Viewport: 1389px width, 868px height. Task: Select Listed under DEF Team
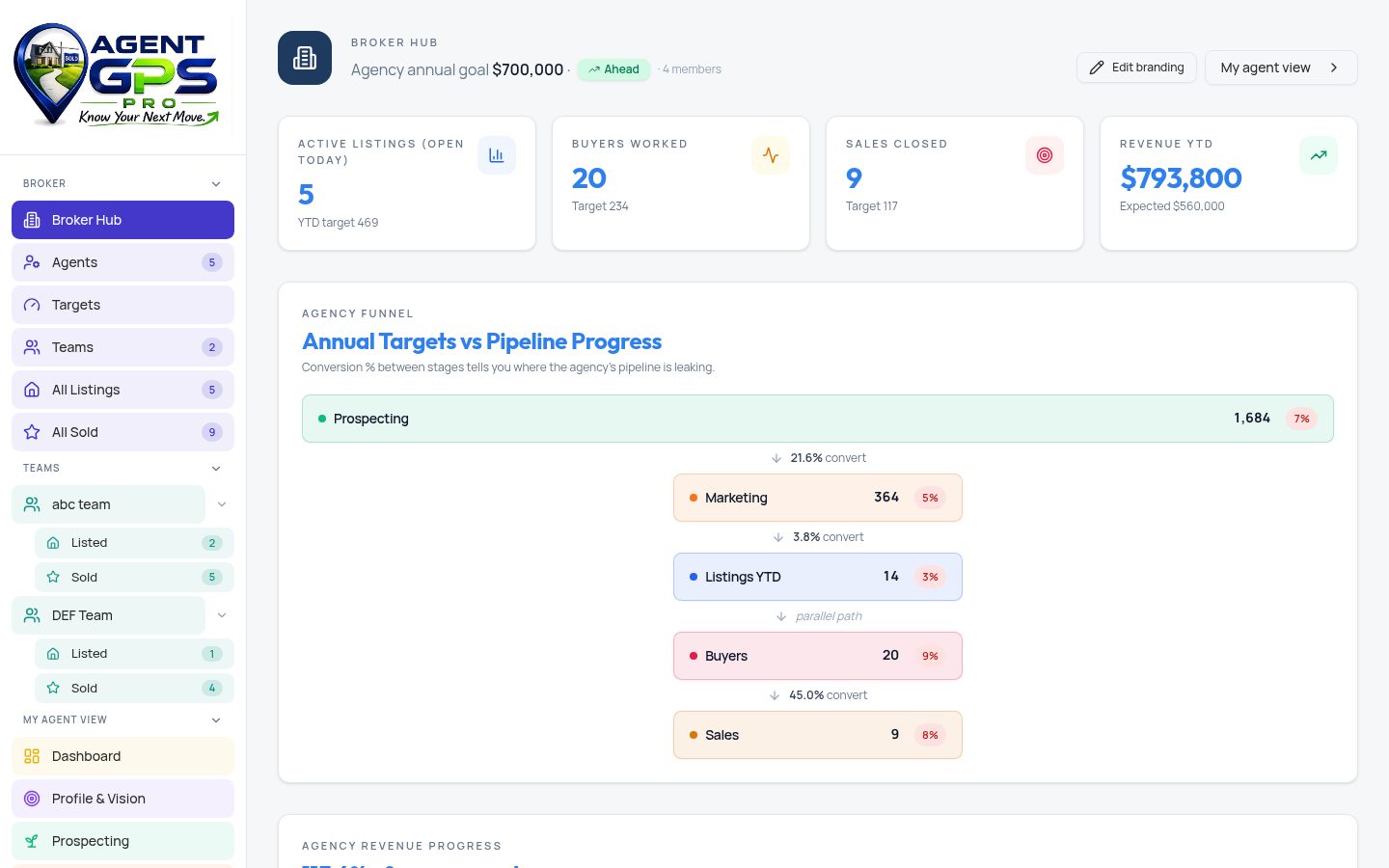(x=134, y=654)
